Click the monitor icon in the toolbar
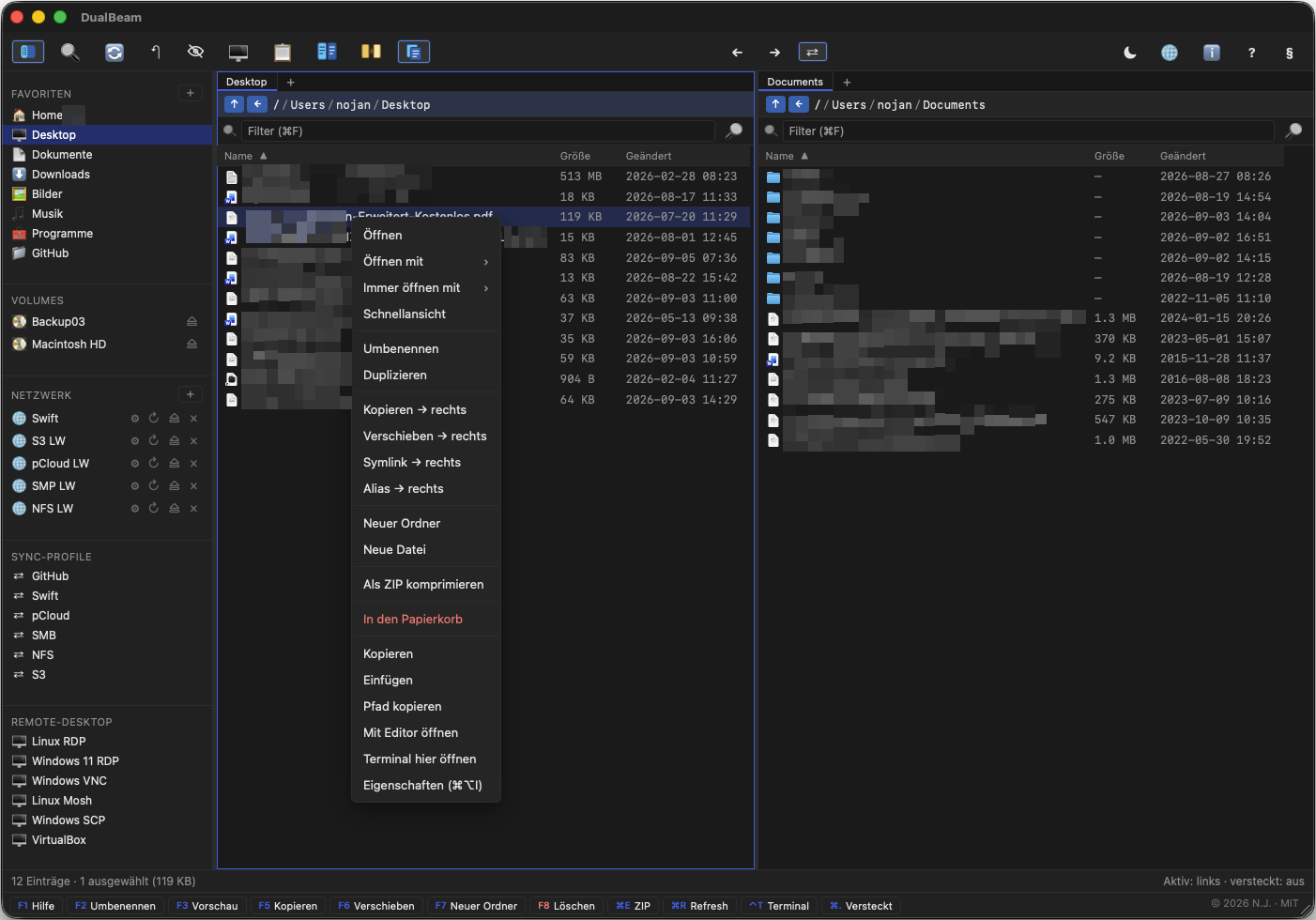 238,52
